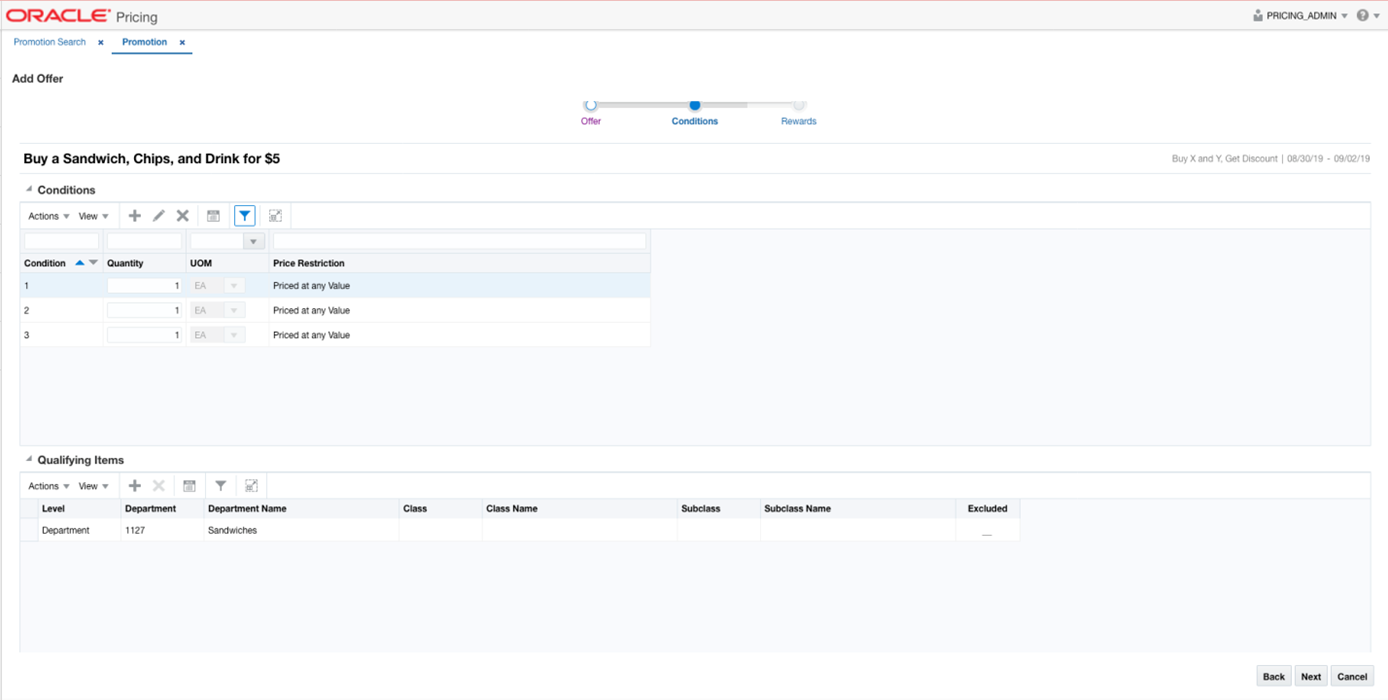Screen dimensions: 1388x700
Task: Click Quantity field of condition 3
Action: tap(144, 335)
